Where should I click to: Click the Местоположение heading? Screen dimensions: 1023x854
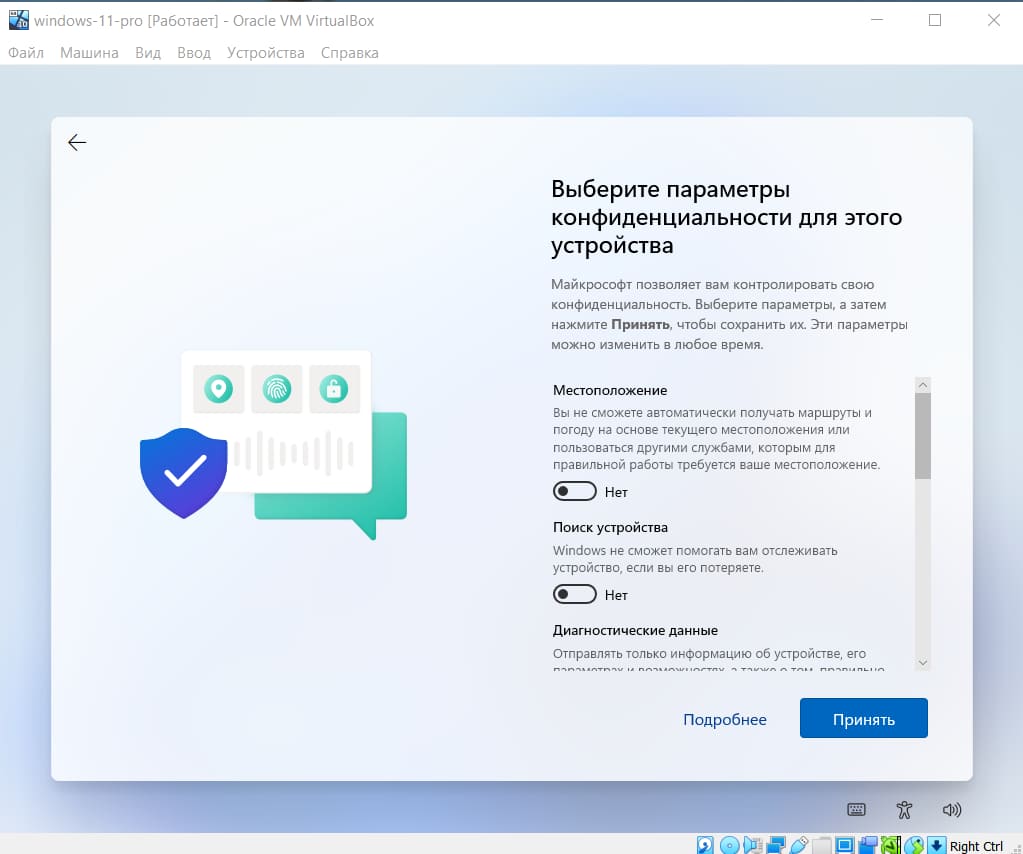(610, 390)
